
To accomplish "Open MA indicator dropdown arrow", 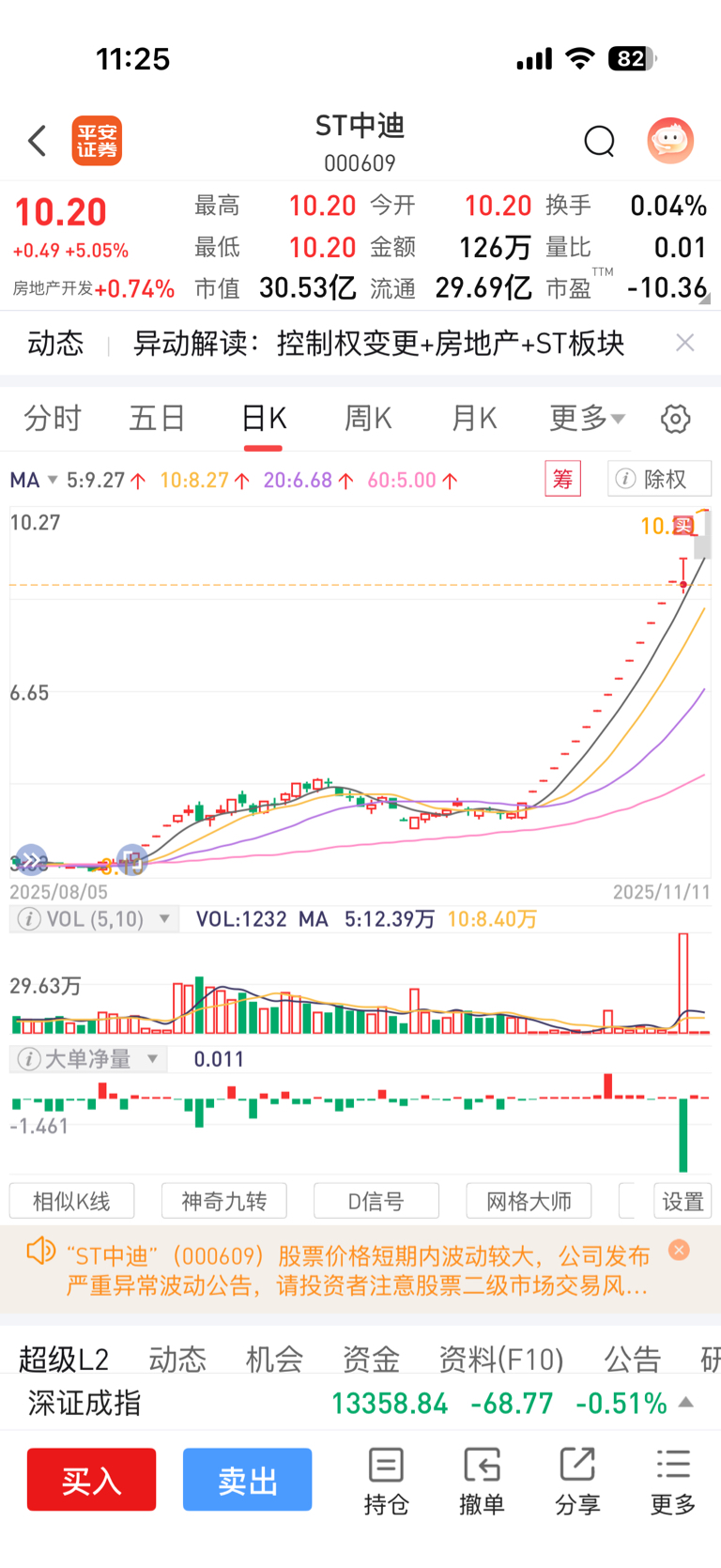I will coord(53,480).
